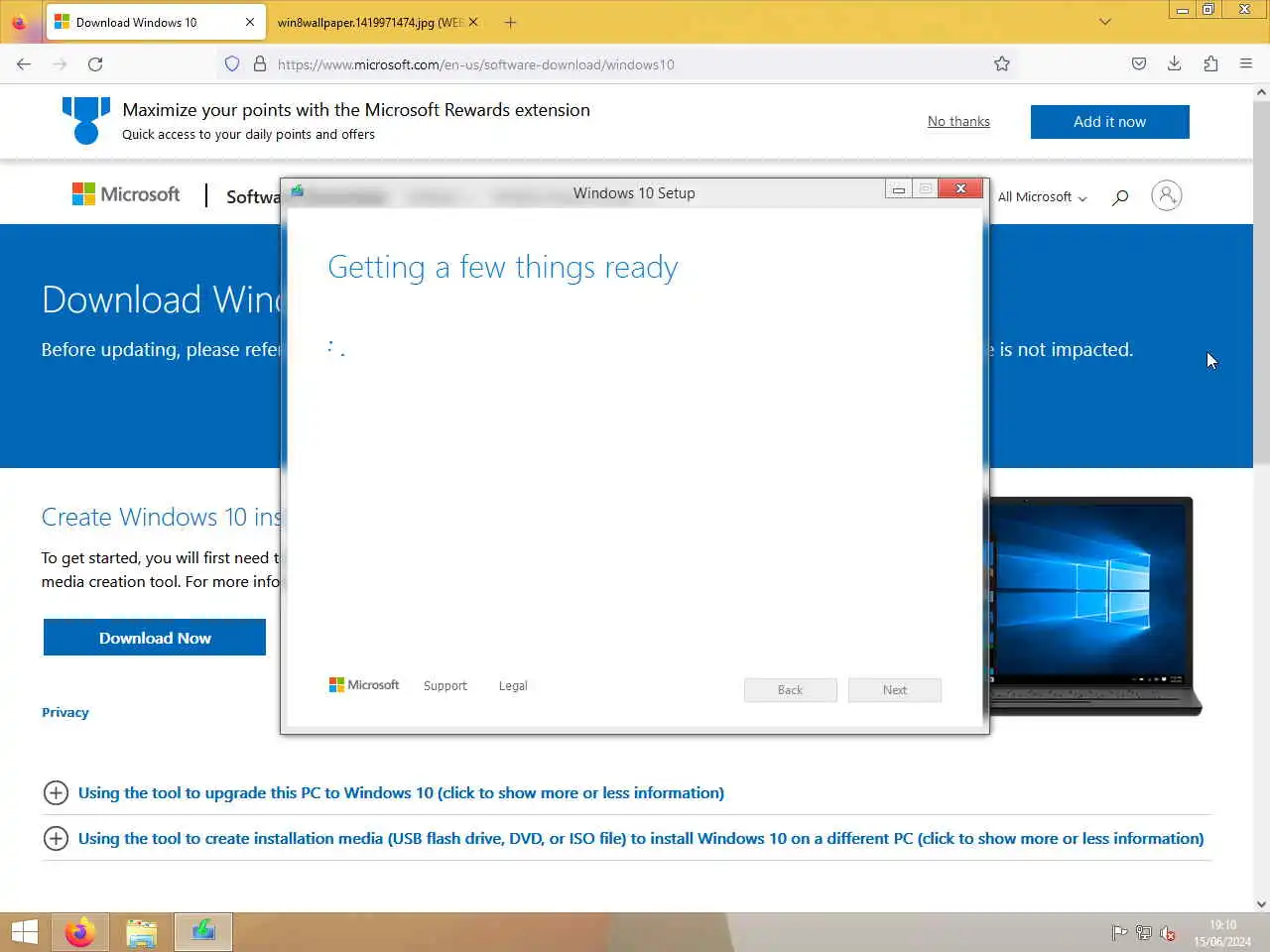Go back with the browser back arrow
1270x952 pixels.
click(24, 64)
